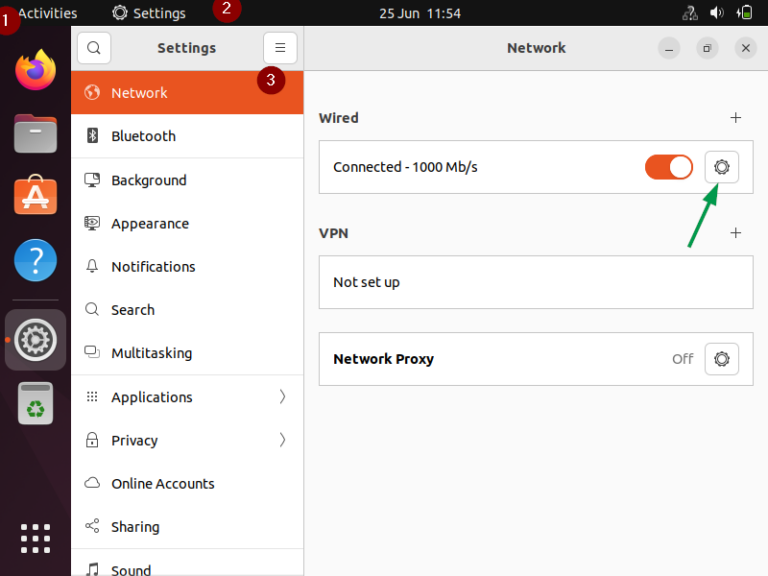The width and height of the screenshot is (768, 576).
Task: Open the Activities overview
Action: pos(47,13)
